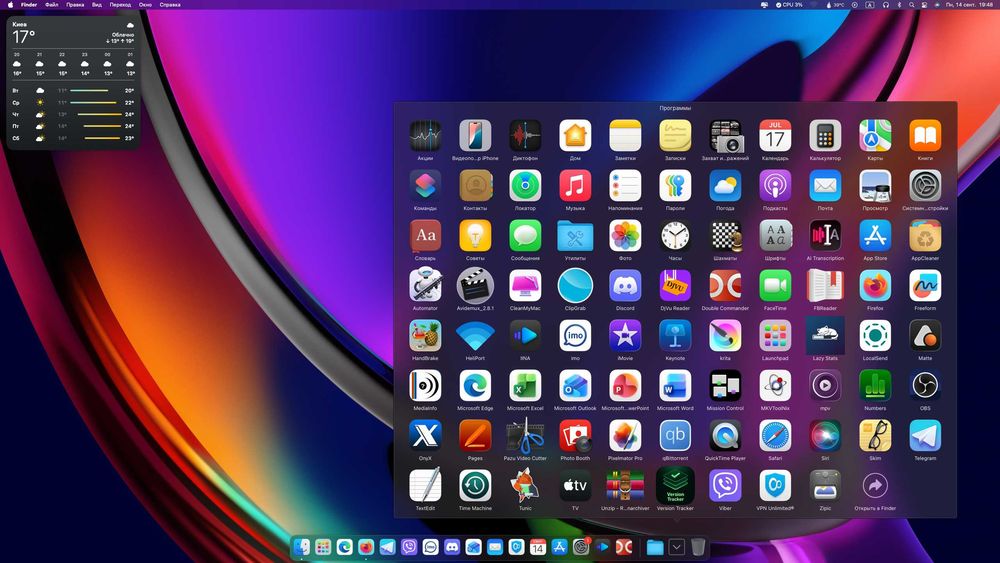Launch the Погода weather app icon
The width and height of the screenshot is (1000, 563).
pos(725,186)
